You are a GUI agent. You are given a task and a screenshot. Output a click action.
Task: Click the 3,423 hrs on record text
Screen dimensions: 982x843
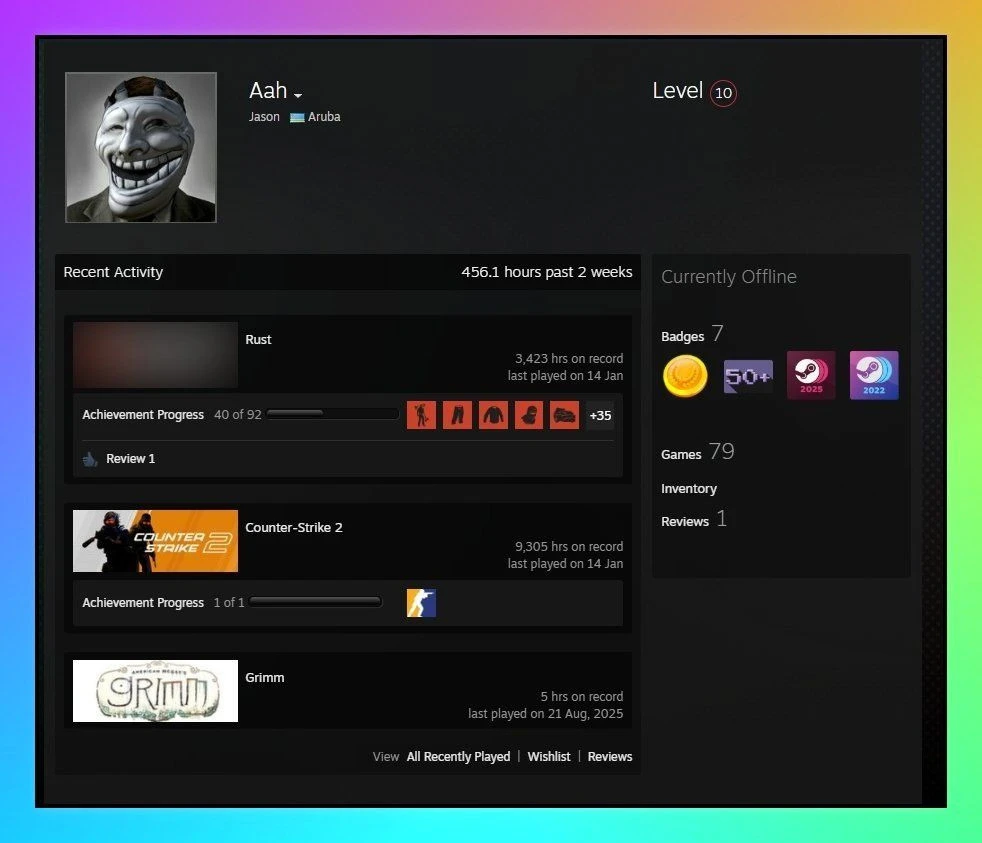click(569, 359)
